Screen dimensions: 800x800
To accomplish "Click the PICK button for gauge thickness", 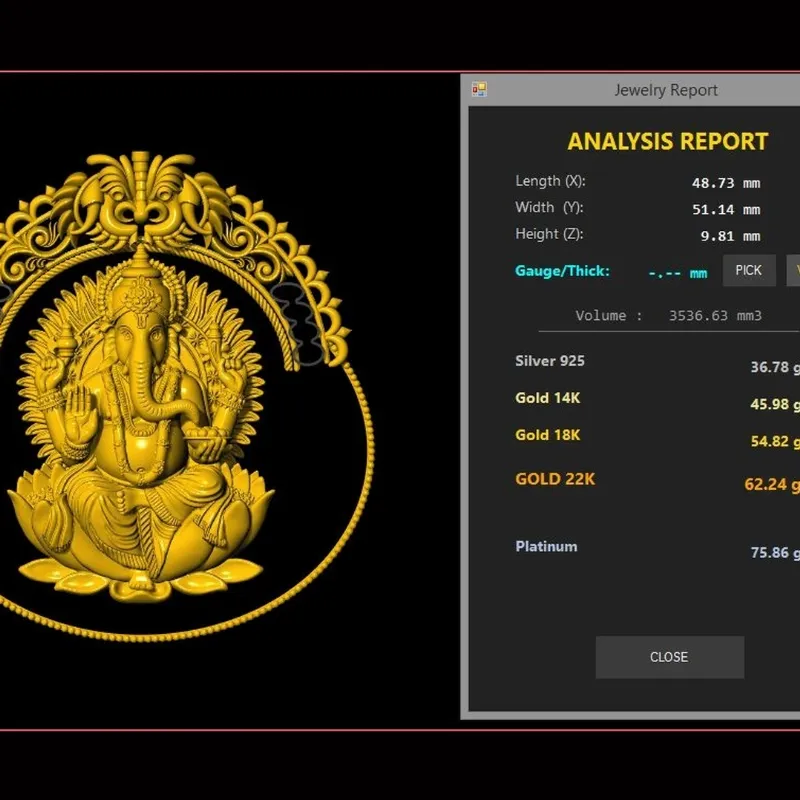I will click(x=749, y=270).
